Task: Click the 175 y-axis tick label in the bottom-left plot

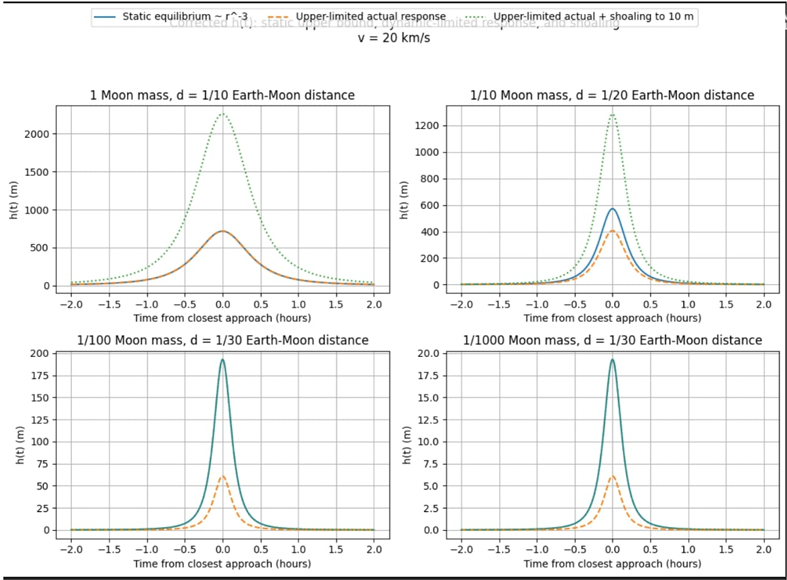Action: (40, 376)
